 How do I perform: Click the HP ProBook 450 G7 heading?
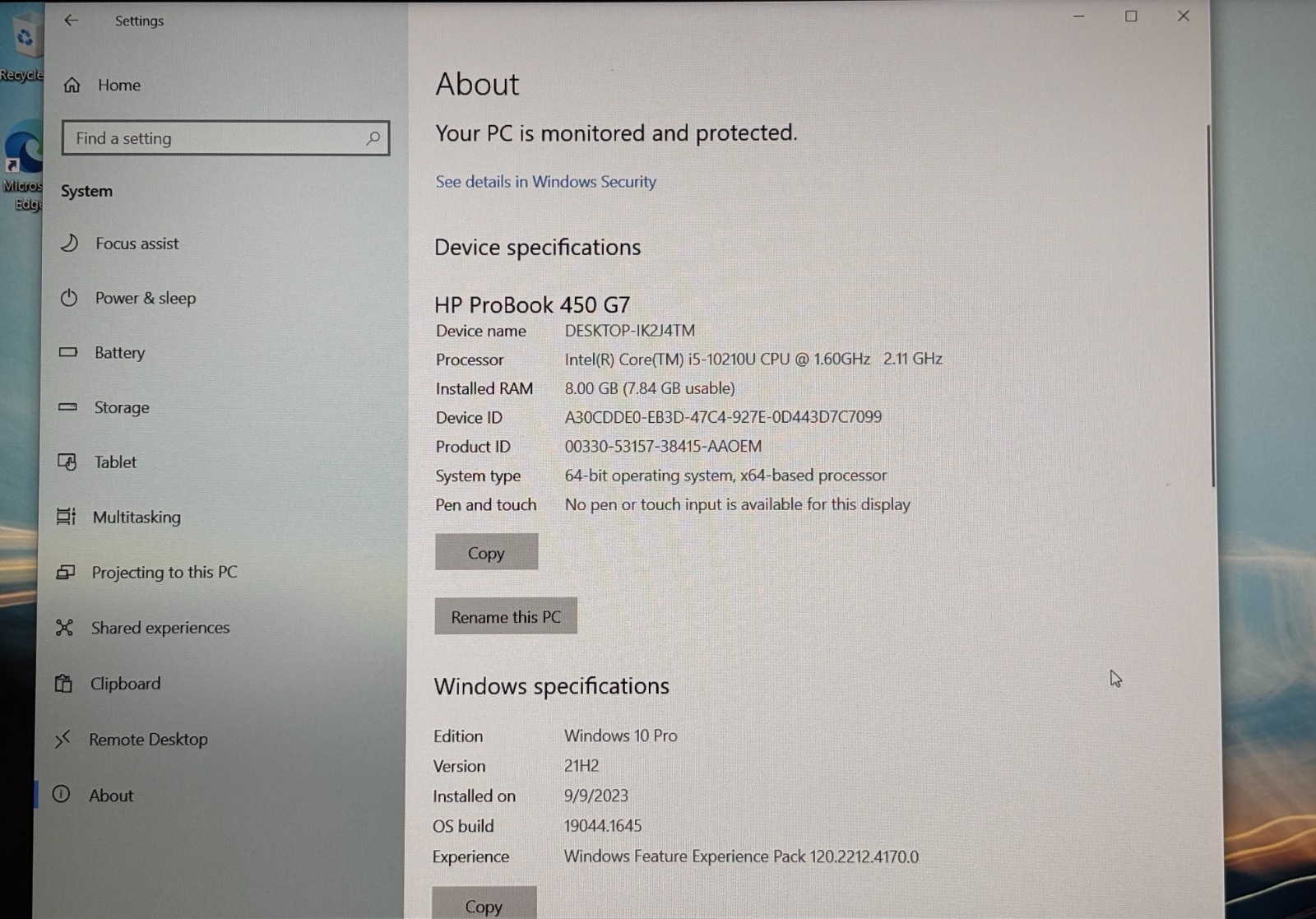pos(532,305)
